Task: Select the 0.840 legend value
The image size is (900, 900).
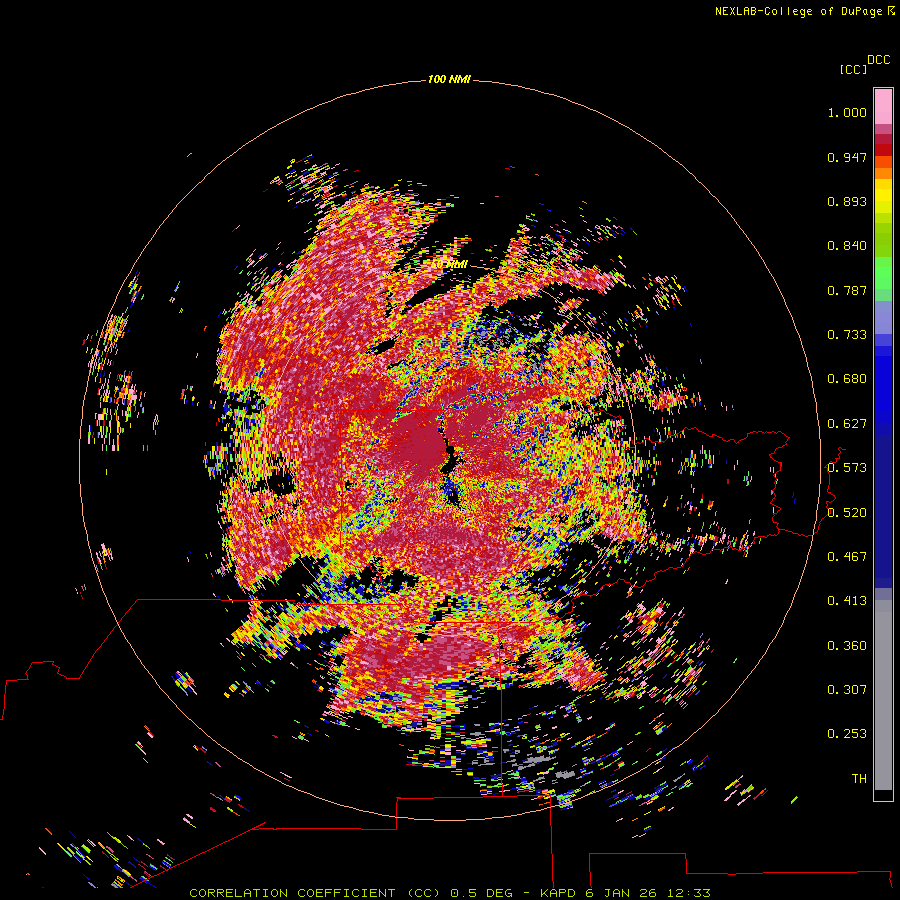Action: [x=847, y=246]
